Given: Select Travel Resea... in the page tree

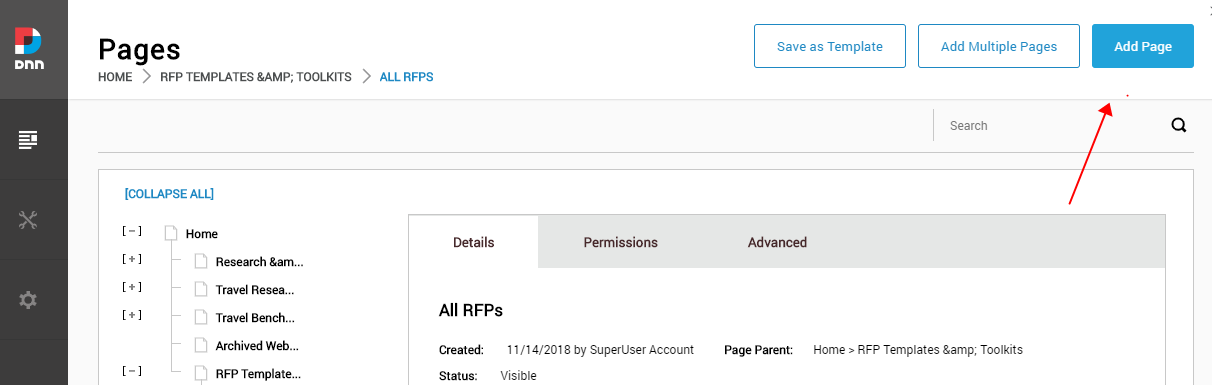Looking at the screenshot, I should pyautogui.click(x=255, y=290).
